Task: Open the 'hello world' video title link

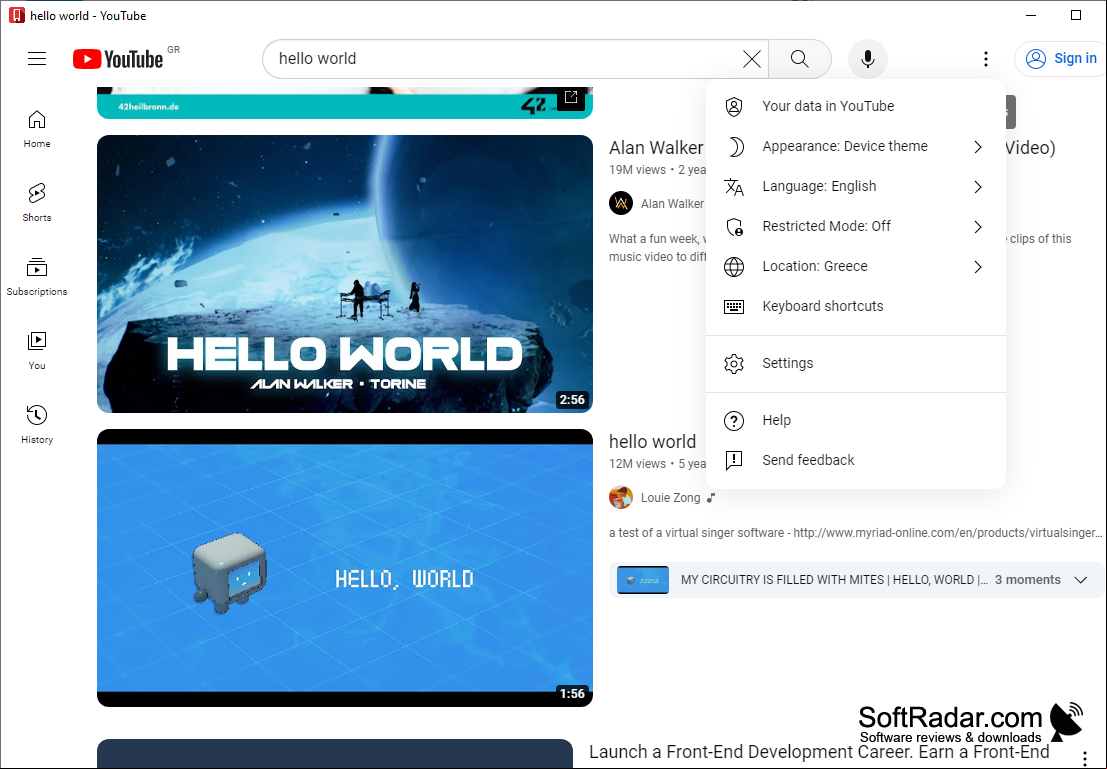Action: point(652,442)
